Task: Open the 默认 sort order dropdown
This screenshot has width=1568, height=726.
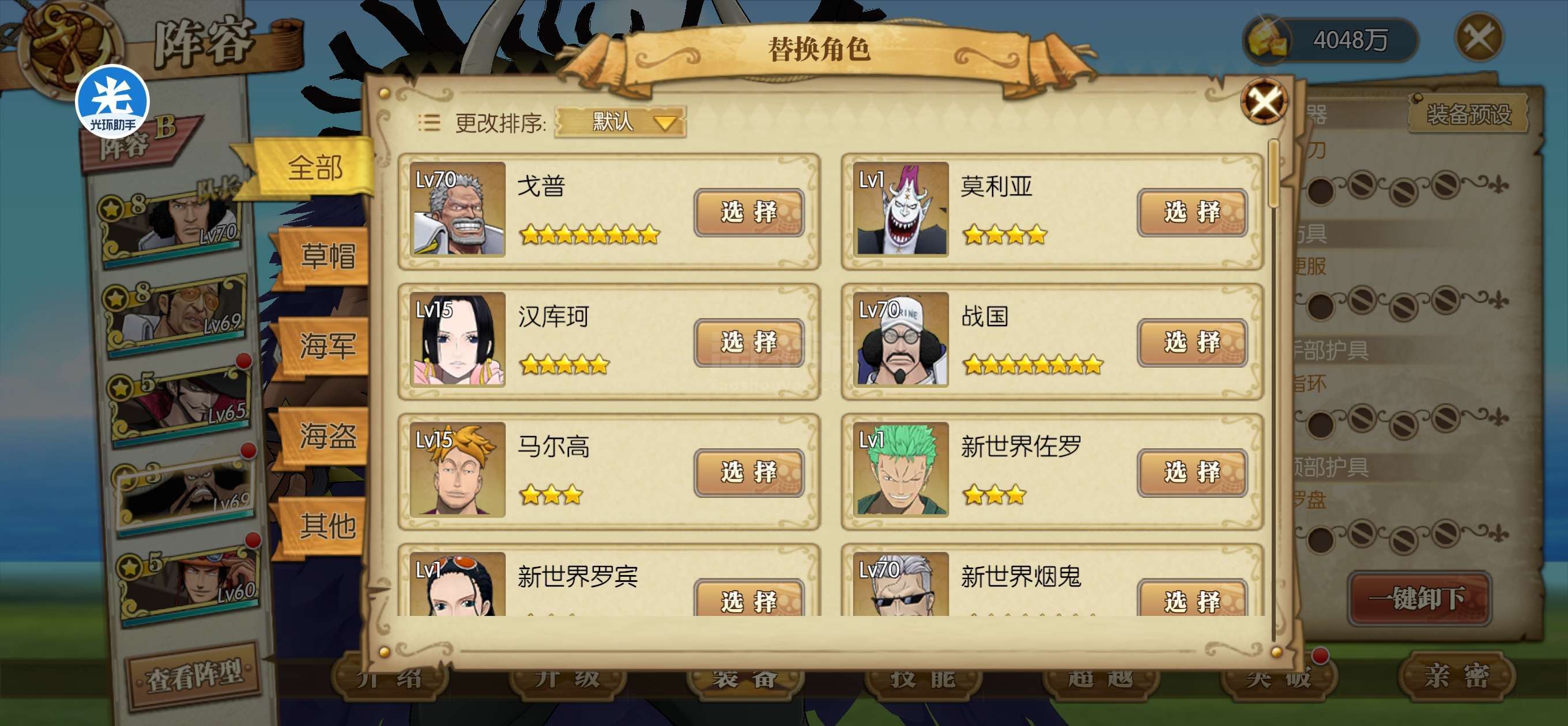Action: [620, 122]
